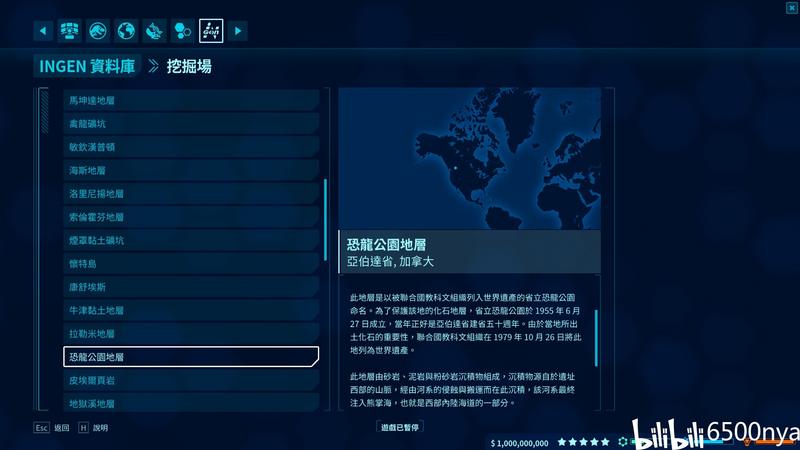
Task: Click the $1,000,000,000 money display
Action: [x=519, y=443]
